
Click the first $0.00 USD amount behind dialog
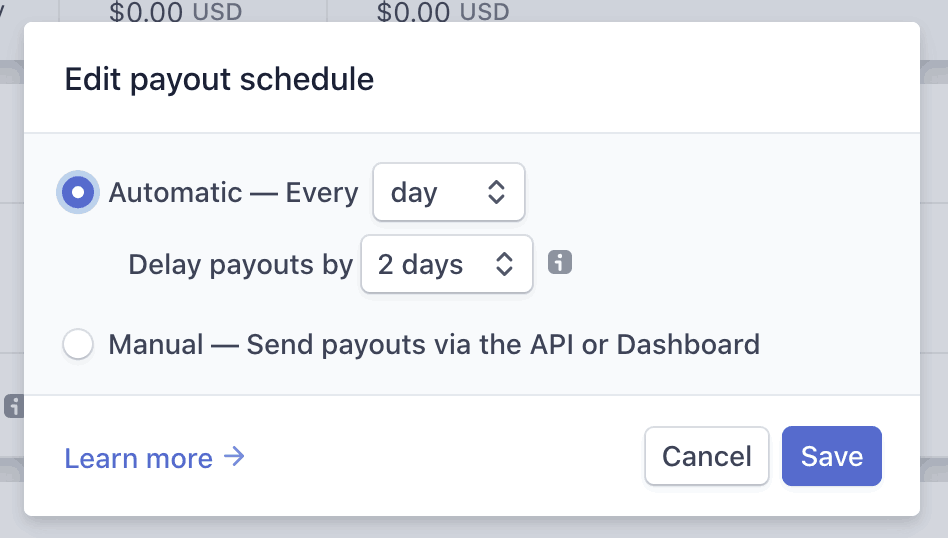click(x=175, y=11)
